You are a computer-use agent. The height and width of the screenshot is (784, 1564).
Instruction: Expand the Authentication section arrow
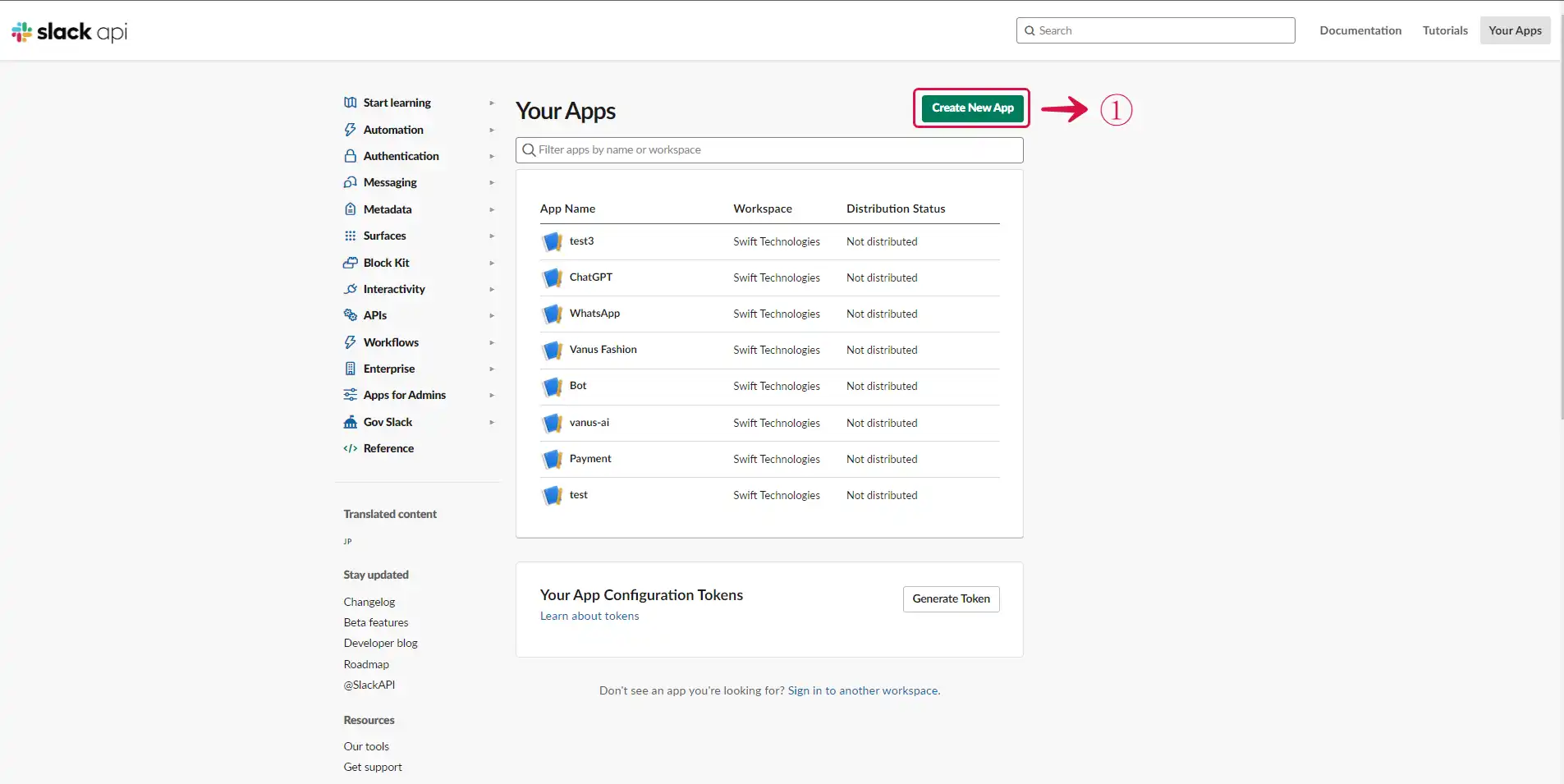[492, 156]
